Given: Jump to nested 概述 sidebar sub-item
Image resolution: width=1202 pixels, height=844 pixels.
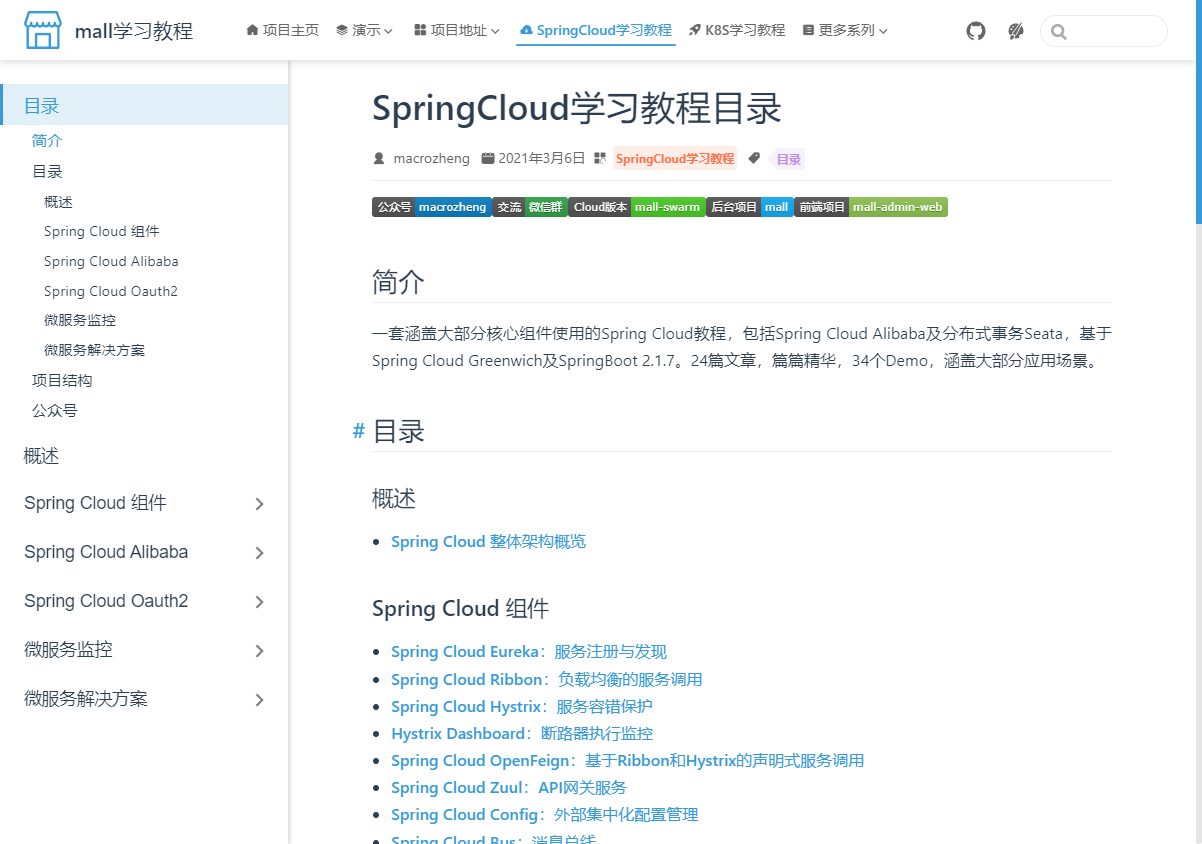Looking at the screenshot, I should click(x=58, y=201).
